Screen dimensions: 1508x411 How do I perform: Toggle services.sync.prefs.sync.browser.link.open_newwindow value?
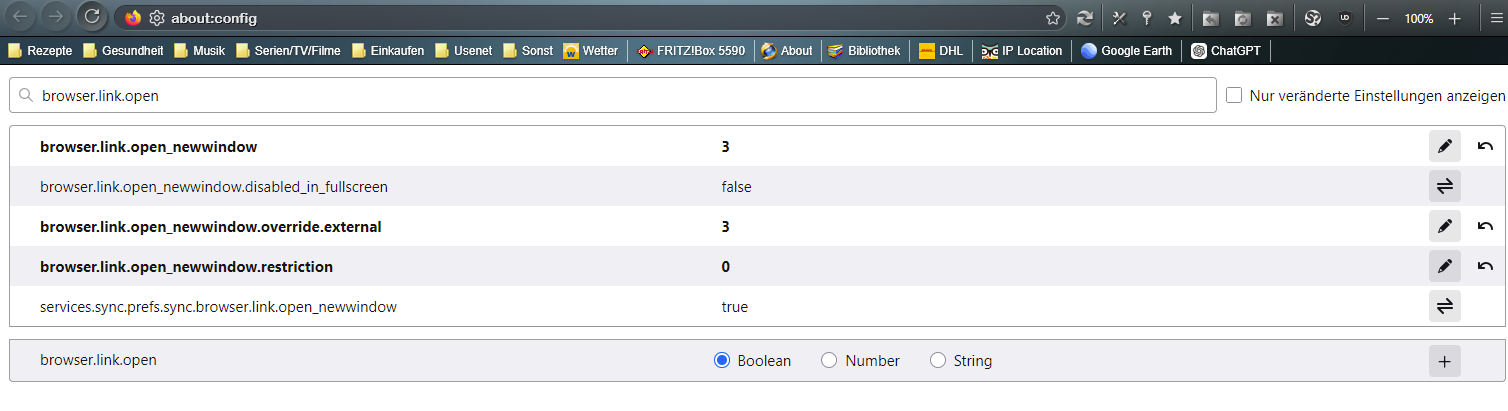(1444, 306)
